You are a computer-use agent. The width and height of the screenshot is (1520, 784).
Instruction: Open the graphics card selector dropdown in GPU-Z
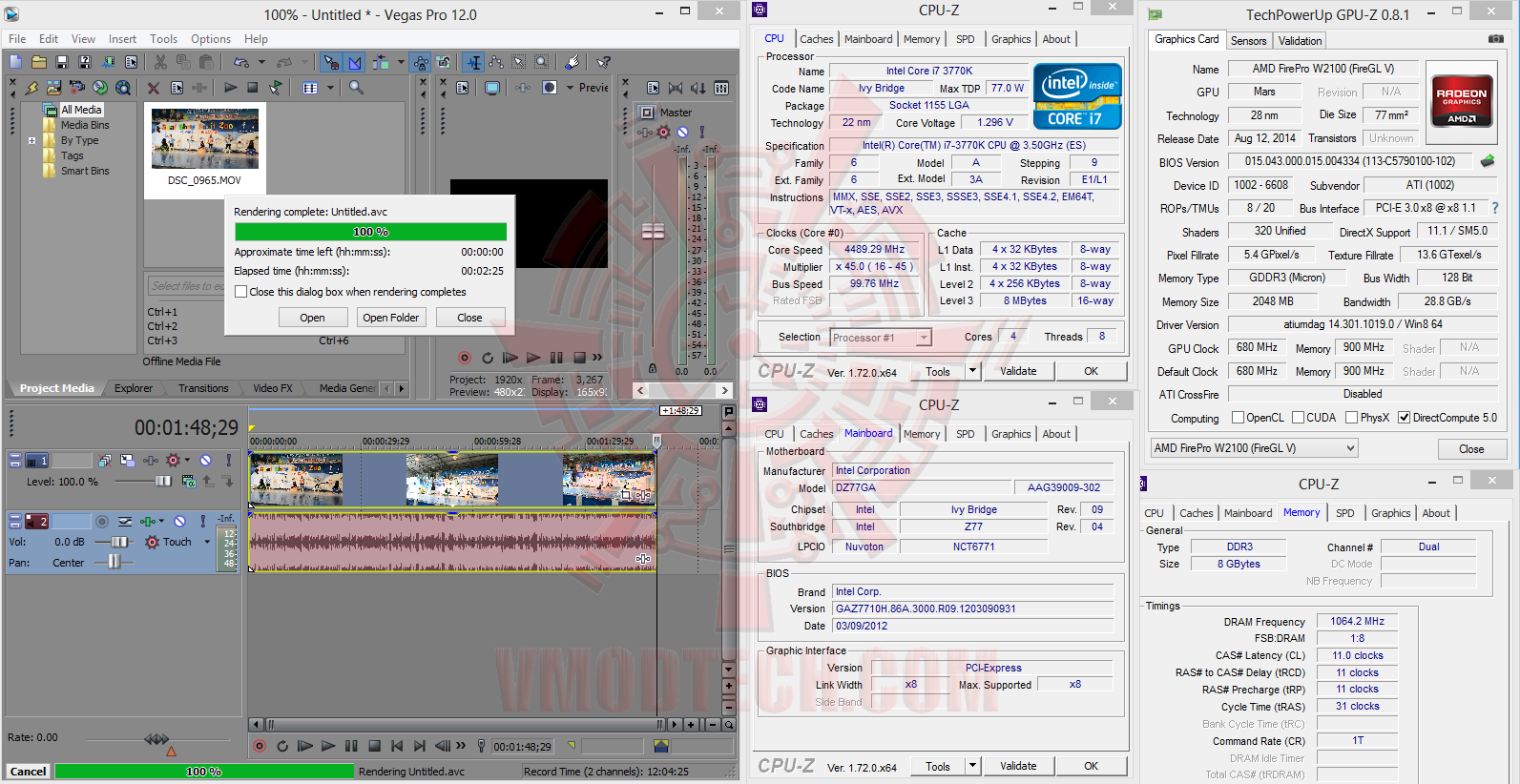tap(1255, 448)
